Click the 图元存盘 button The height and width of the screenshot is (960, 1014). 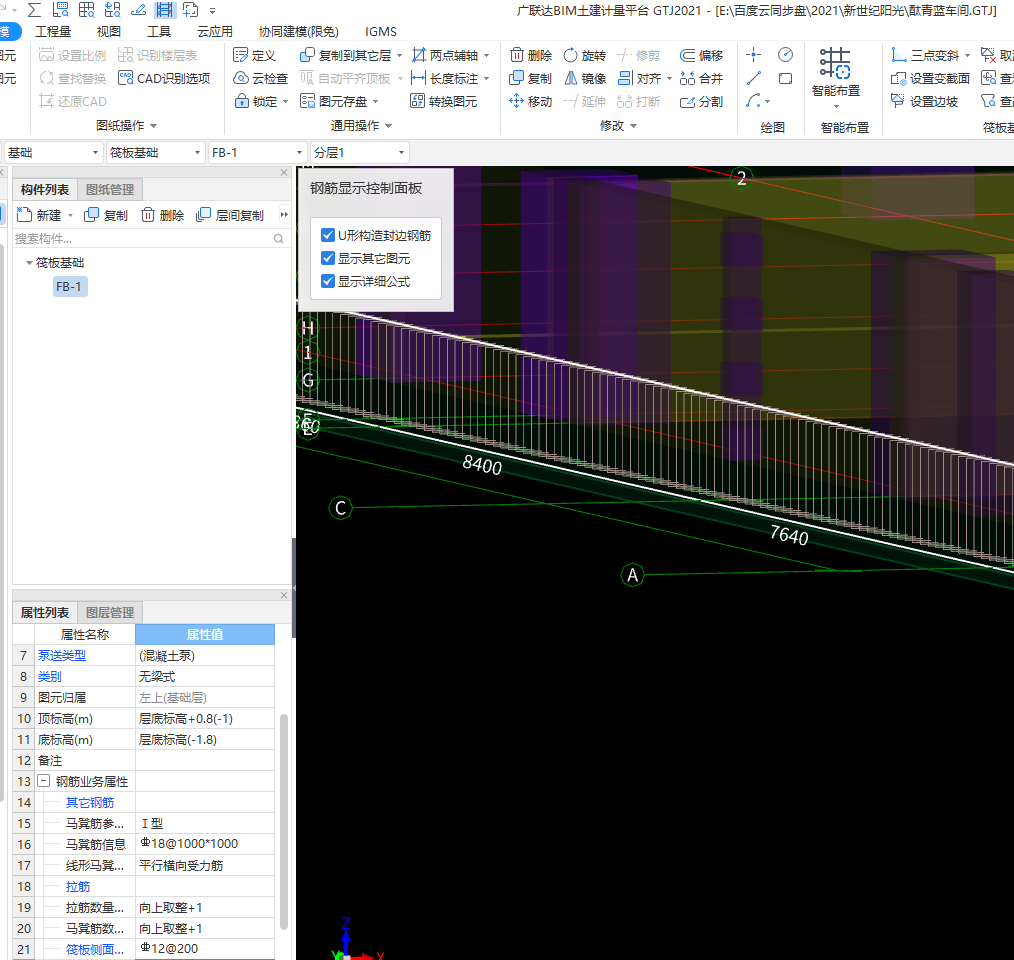click(x=334, y=101)
